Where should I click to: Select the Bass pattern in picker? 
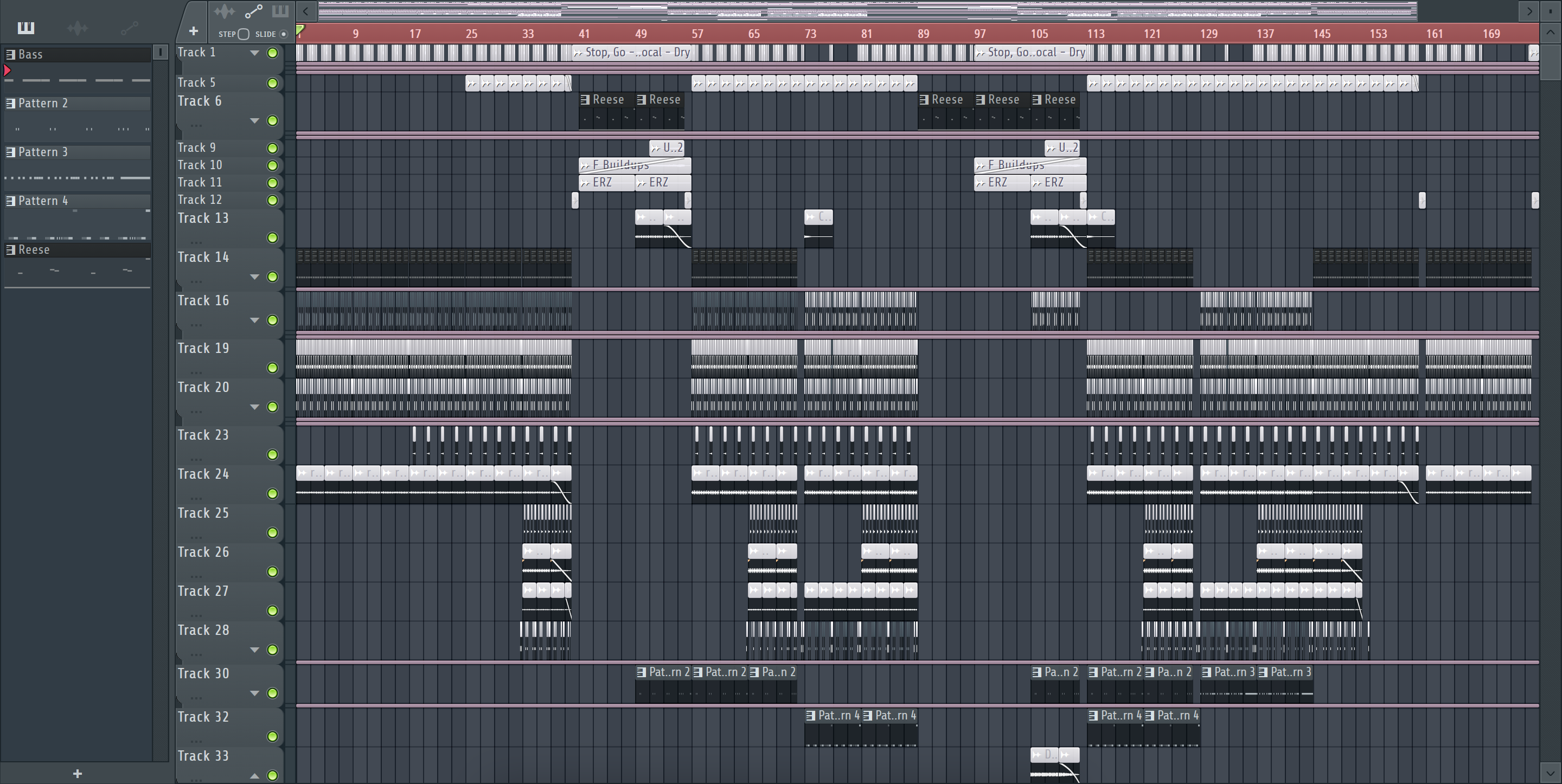[x=78, y=55]
